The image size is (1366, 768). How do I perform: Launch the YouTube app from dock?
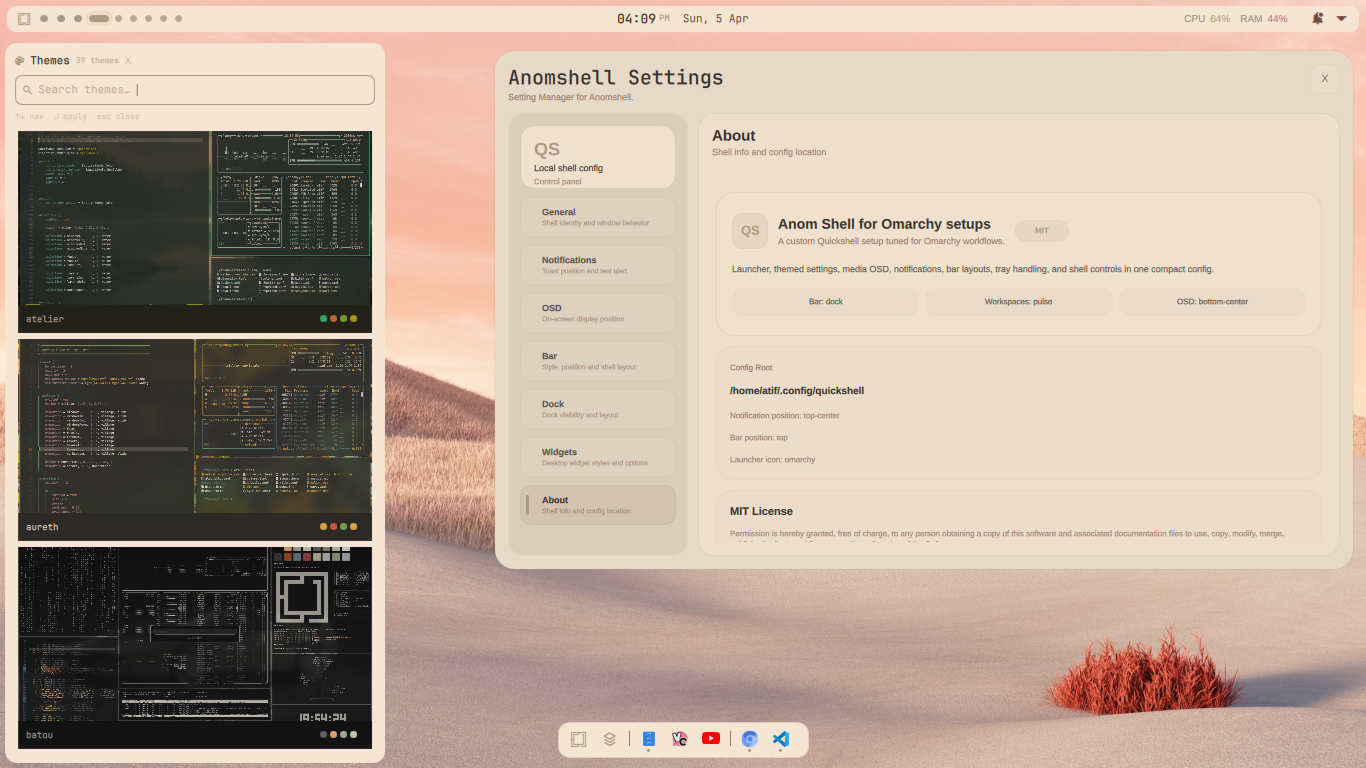coord(711,739)
